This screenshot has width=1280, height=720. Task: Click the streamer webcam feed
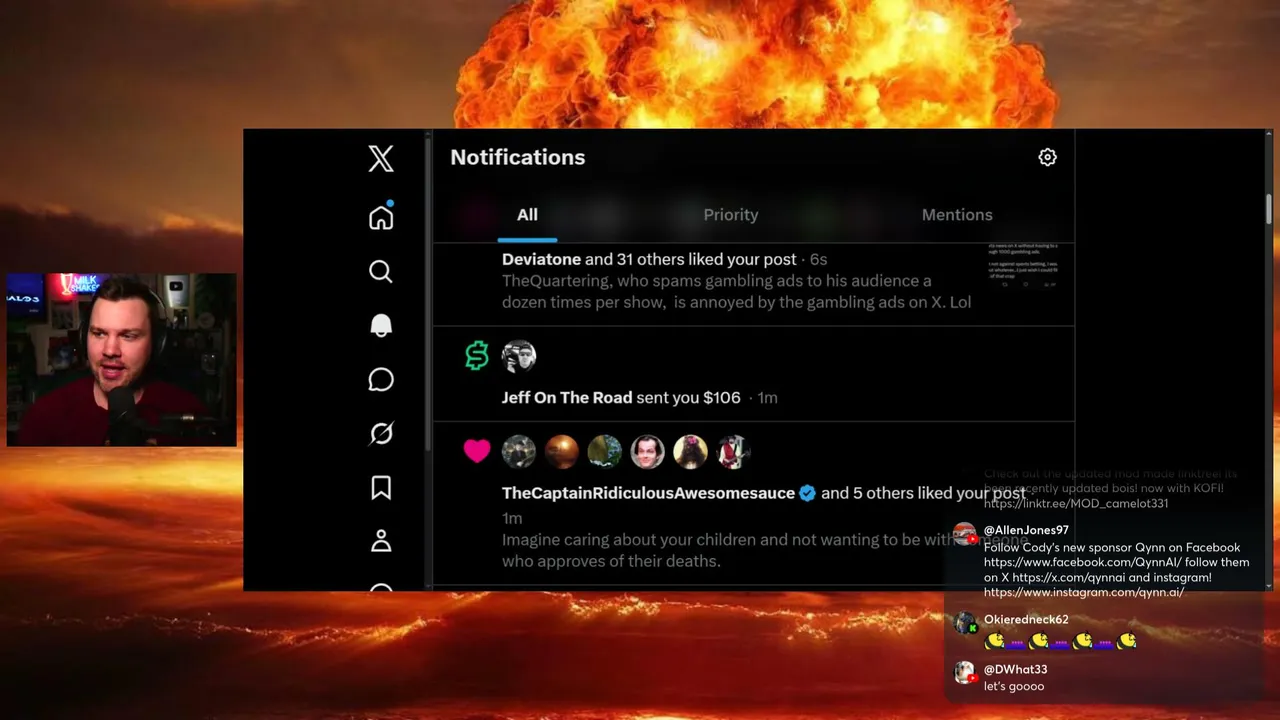[x=121, y=360]
